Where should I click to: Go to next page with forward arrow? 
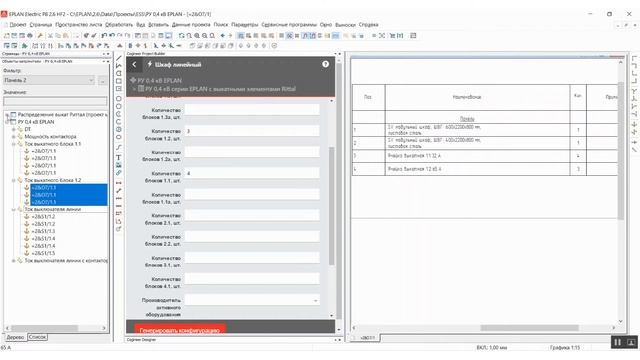(230, 36)
